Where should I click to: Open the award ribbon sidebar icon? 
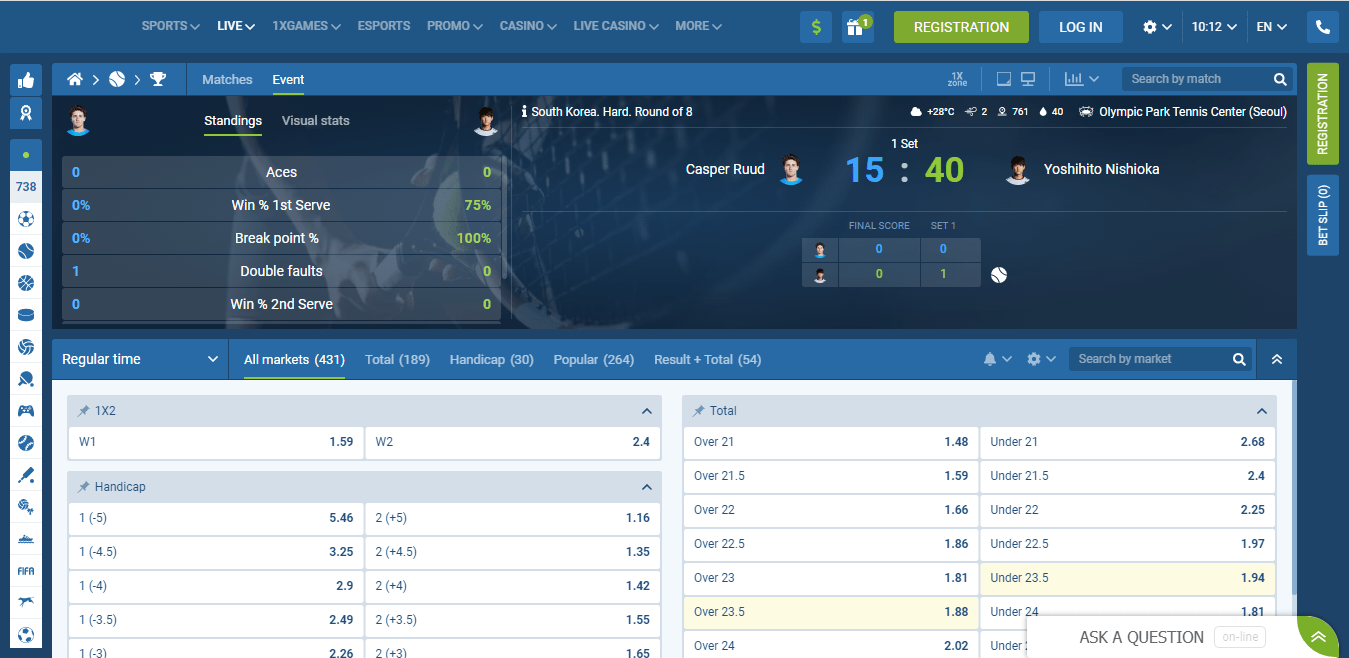click(x=26, y=113)
